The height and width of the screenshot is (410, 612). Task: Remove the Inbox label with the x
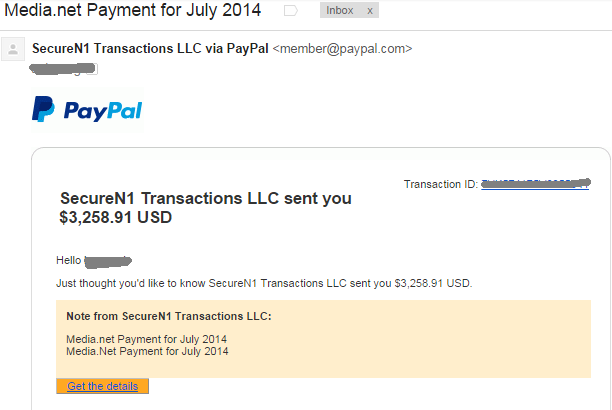pos(370,11)
